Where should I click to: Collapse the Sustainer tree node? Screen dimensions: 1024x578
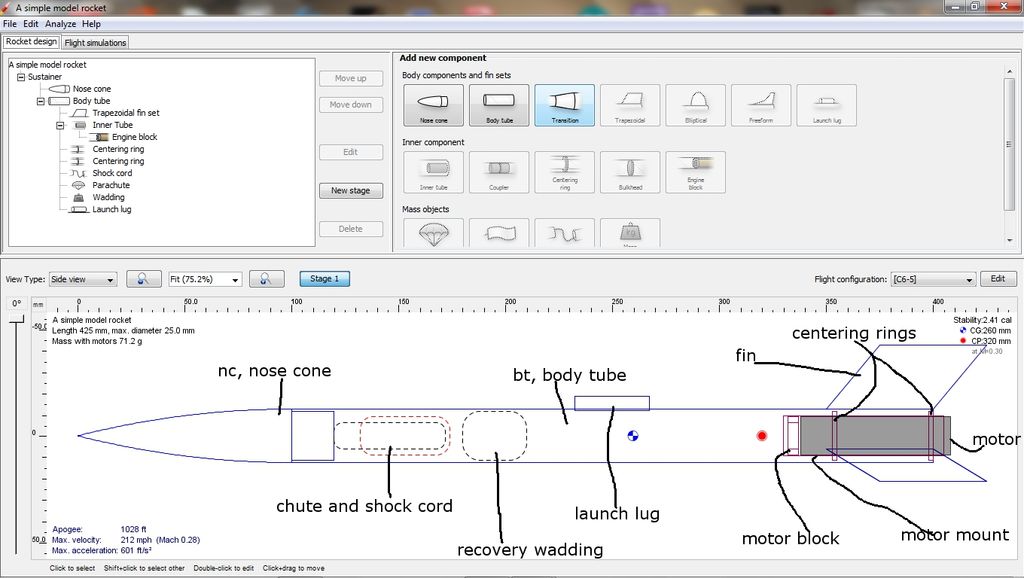click(x=21, y=77)
